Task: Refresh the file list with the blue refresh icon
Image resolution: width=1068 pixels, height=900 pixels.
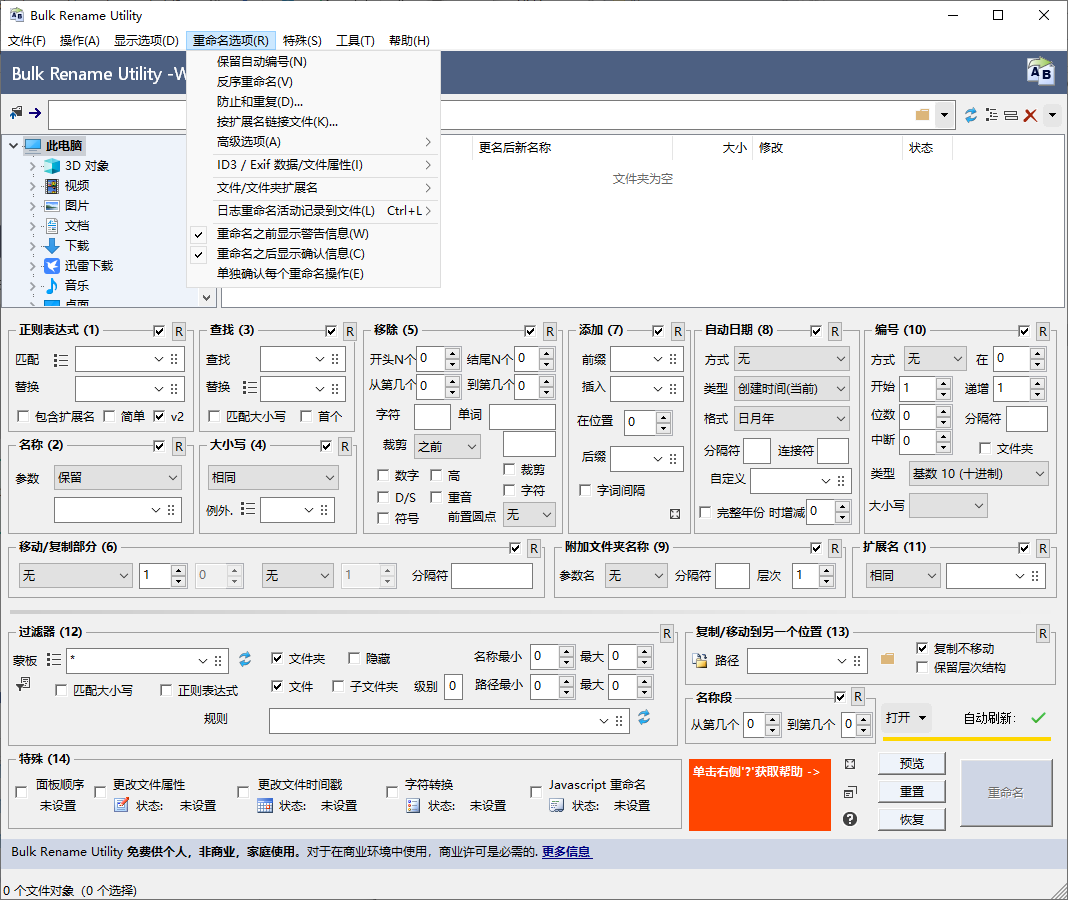Action: pyautogui.click(x=969, y=114)
